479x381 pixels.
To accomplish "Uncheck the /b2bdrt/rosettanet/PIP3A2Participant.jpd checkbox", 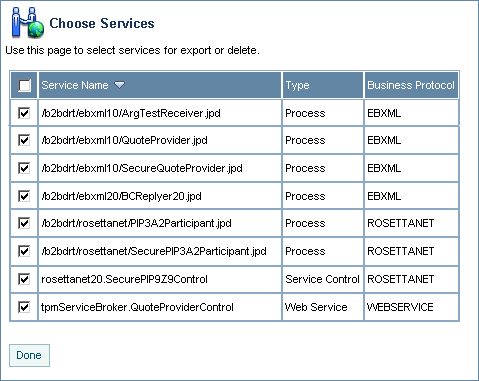I will coord(24,223).
